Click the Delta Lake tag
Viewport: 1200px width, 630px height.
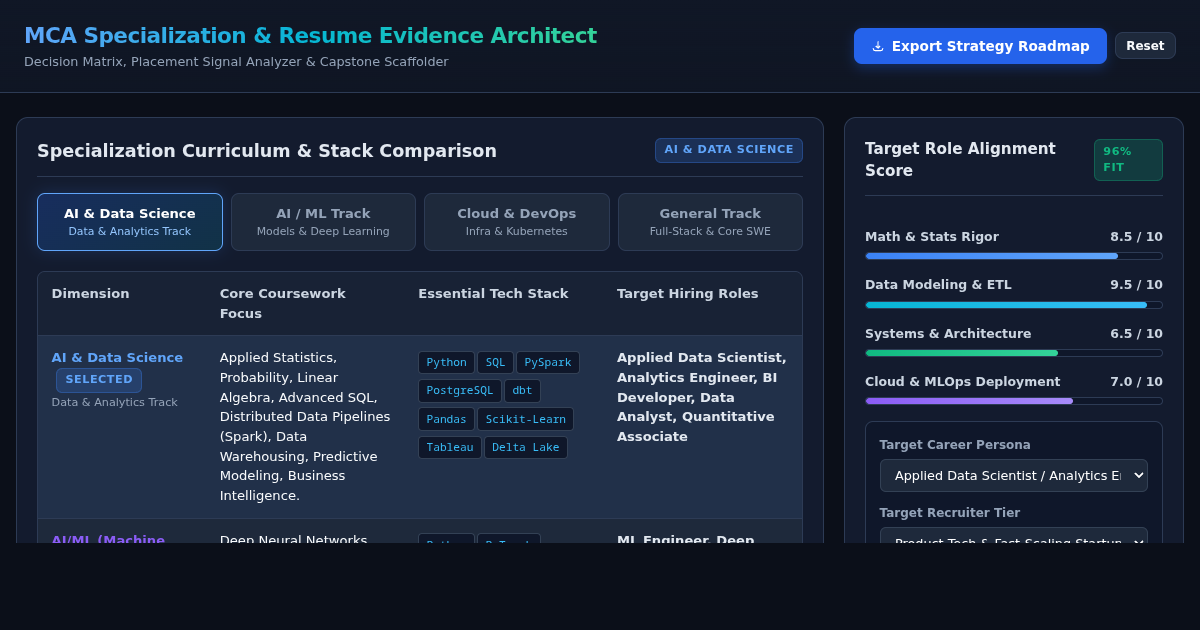click(x=526, y=448)
